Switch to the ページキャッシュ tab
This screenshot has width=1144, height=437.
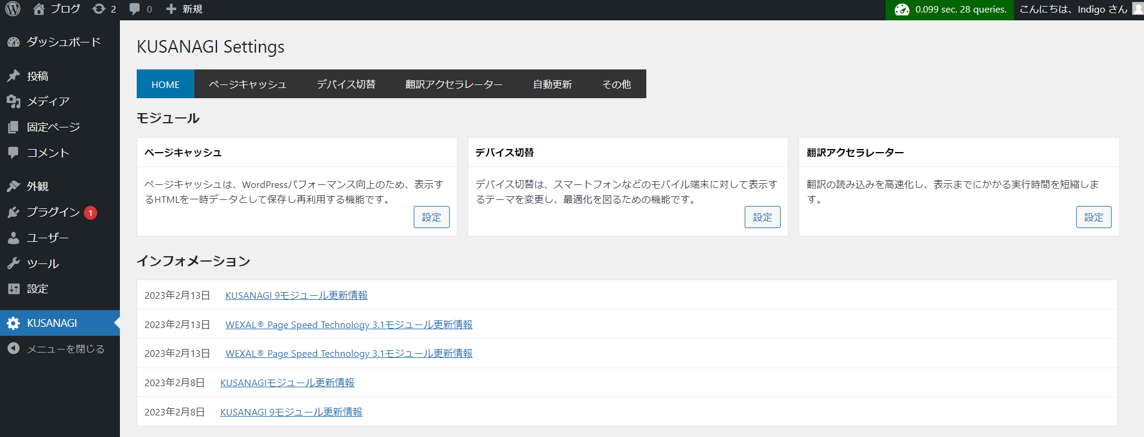(x=247, y=84)
